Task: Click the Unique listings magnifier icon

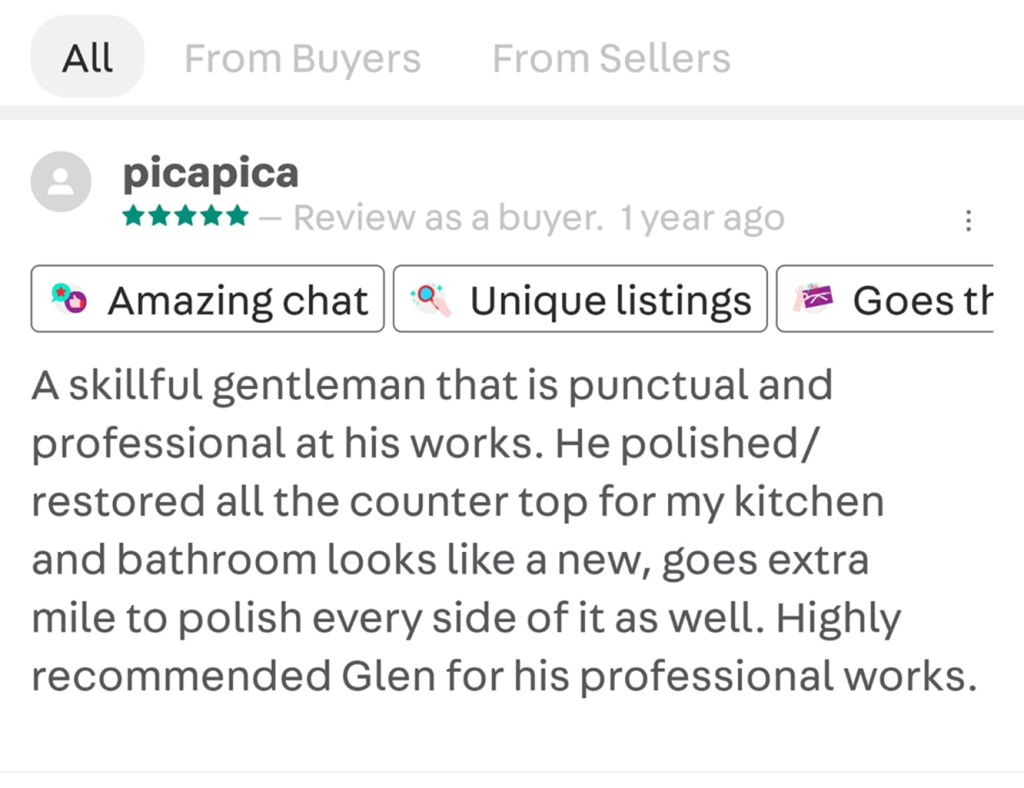Action: 432,299
